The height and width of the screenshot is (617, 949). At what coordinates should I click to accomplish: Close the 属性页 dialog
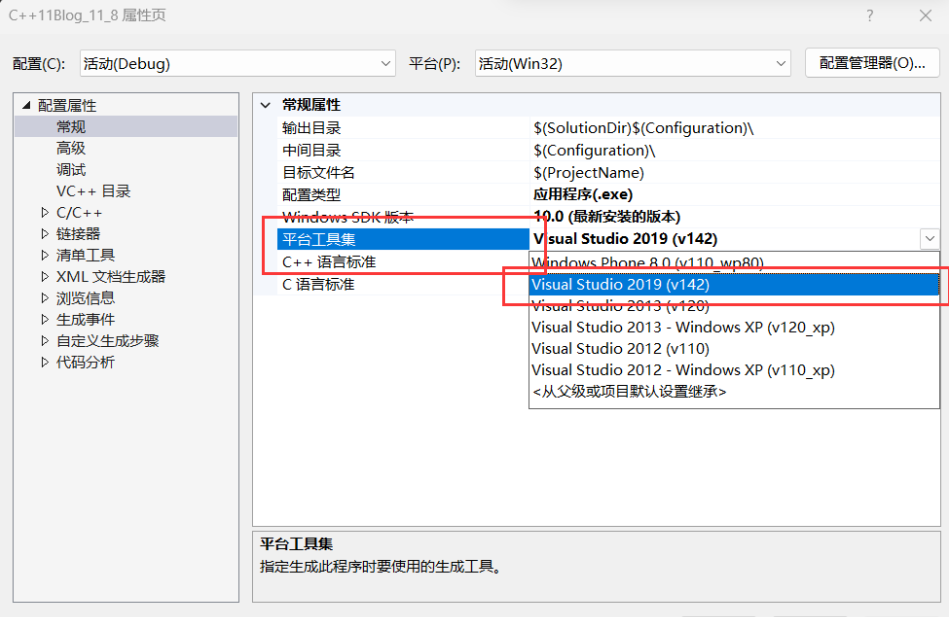coord(925,16)
